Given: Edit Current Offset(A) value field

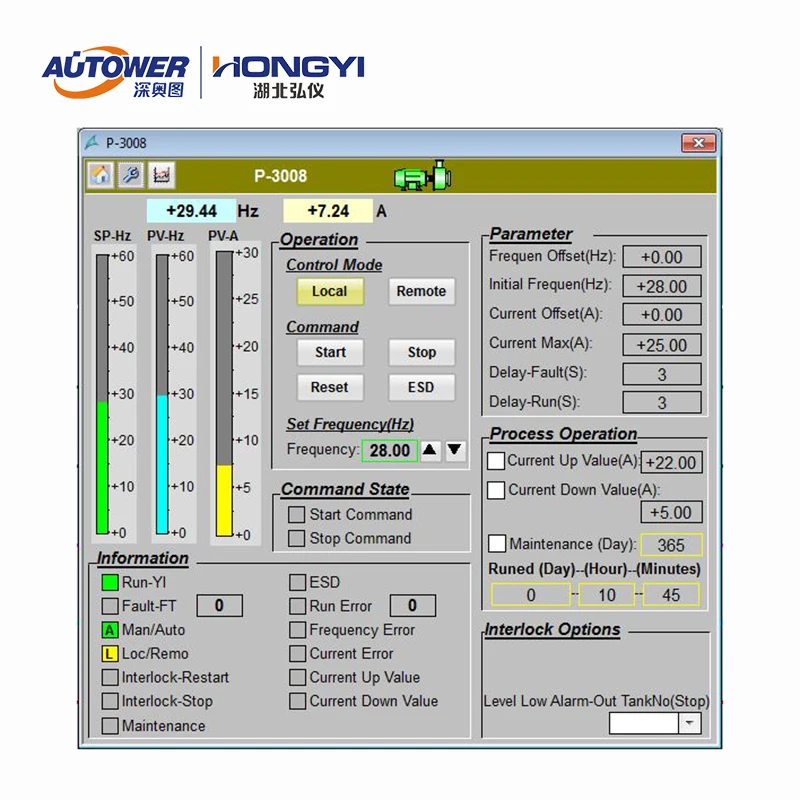Looking at the screenshot, I should point(662,315).
